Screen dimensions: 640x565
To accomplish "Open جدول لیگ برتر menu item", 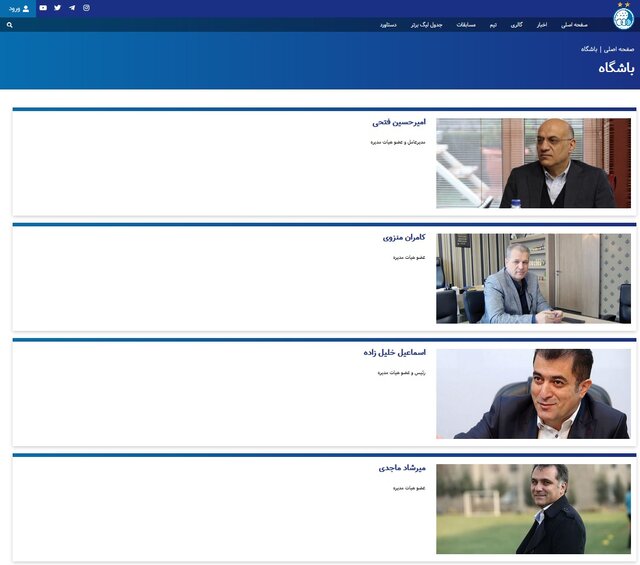I will click(x=427, y=25).
